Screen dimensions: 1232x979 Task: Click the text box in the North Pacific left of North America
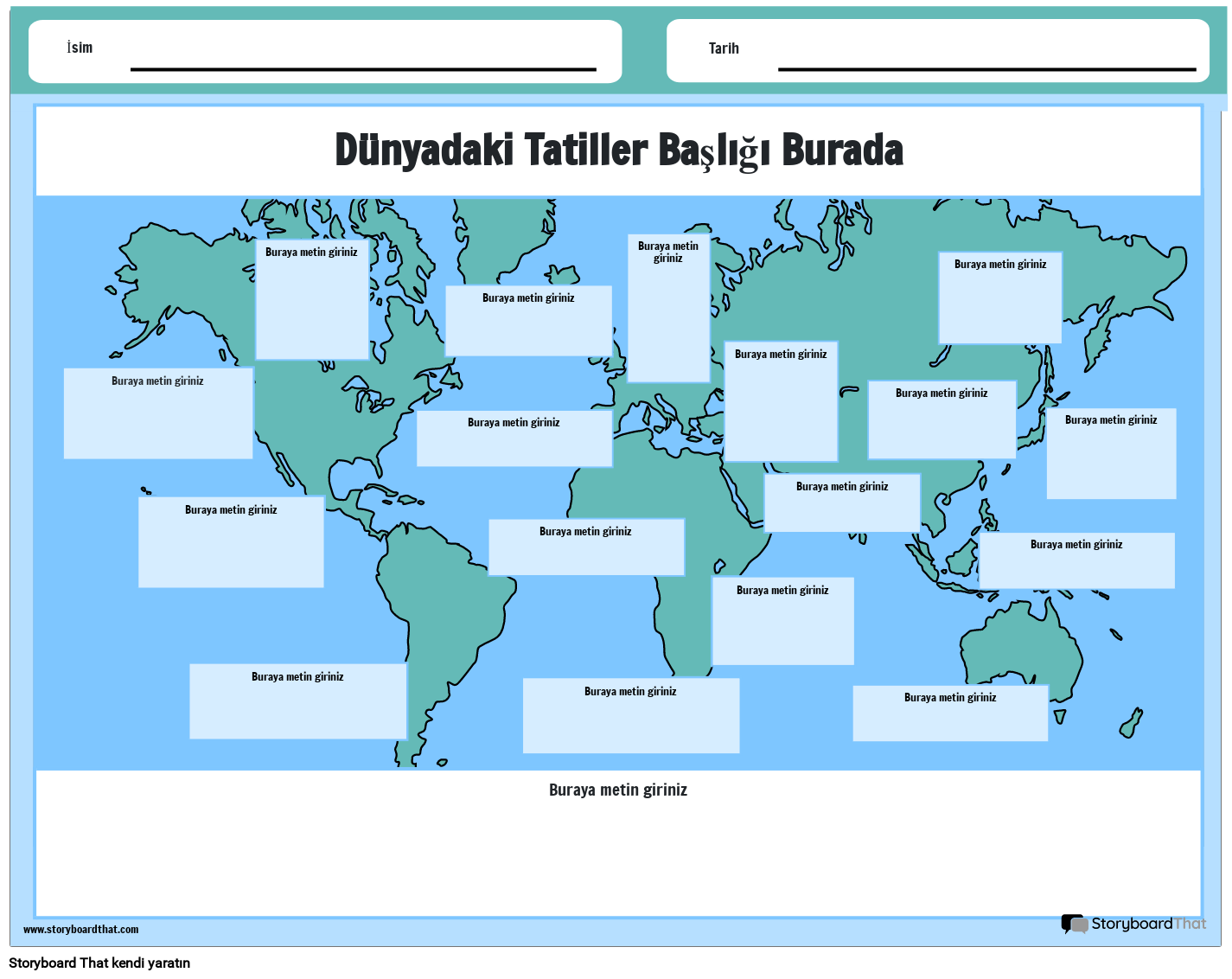pyautogui.click(x=158, y=413)
